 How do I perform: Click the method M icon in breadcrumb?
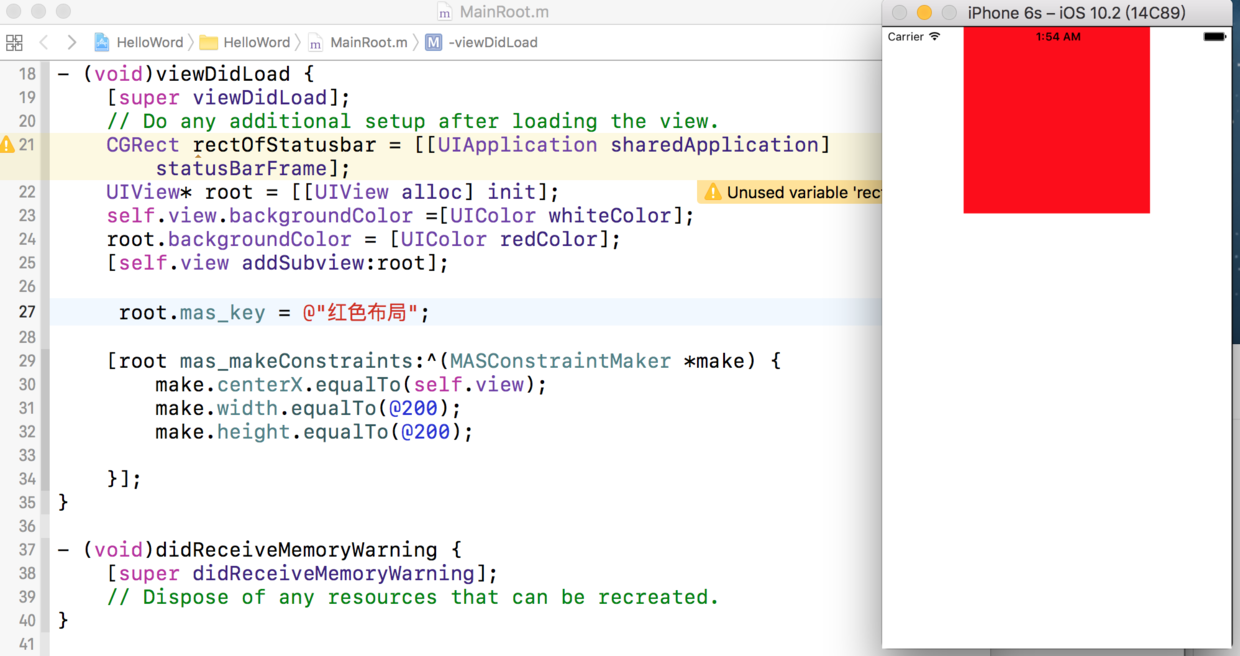click(x=433, y=42)
